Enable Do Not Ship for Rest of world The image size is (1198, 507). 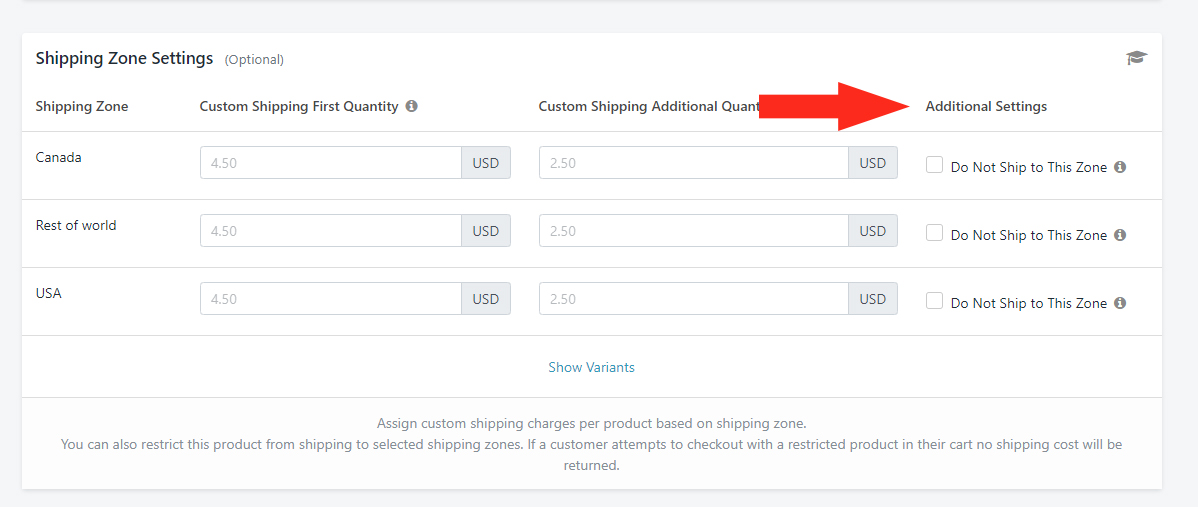pos(934,233)
